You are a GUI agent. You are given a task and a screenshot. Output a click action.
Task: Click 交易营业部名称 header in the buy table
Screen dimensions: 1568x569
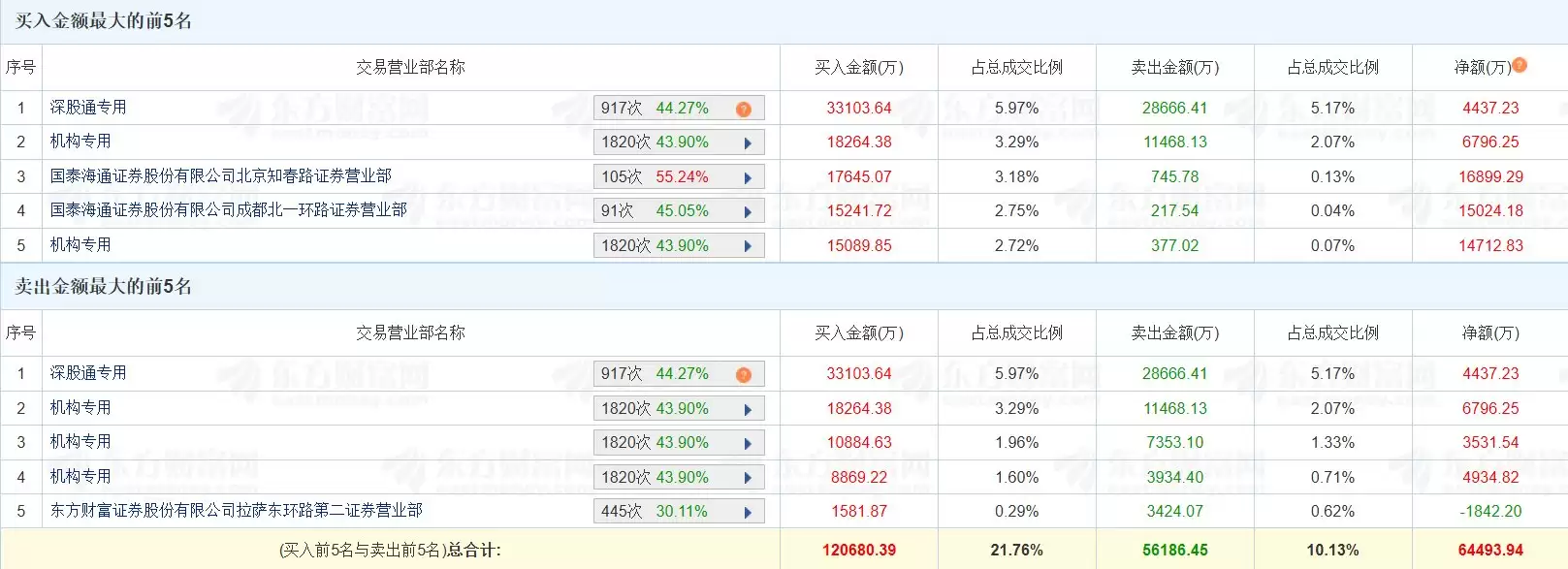(410, 67)
